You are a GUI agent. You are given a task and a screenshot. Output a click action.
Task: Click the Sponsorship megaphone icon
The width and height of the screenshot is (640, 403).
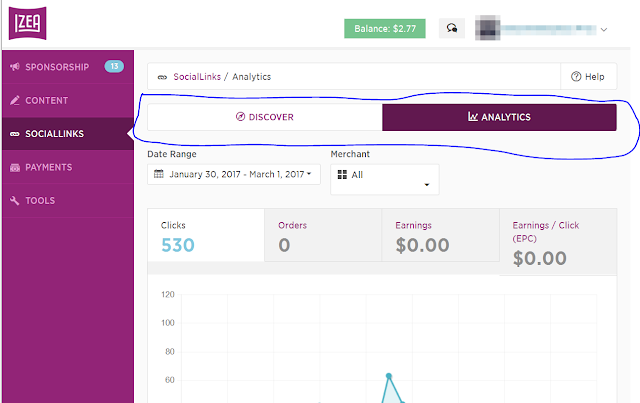pyautogui.click(x=15, y=67)
